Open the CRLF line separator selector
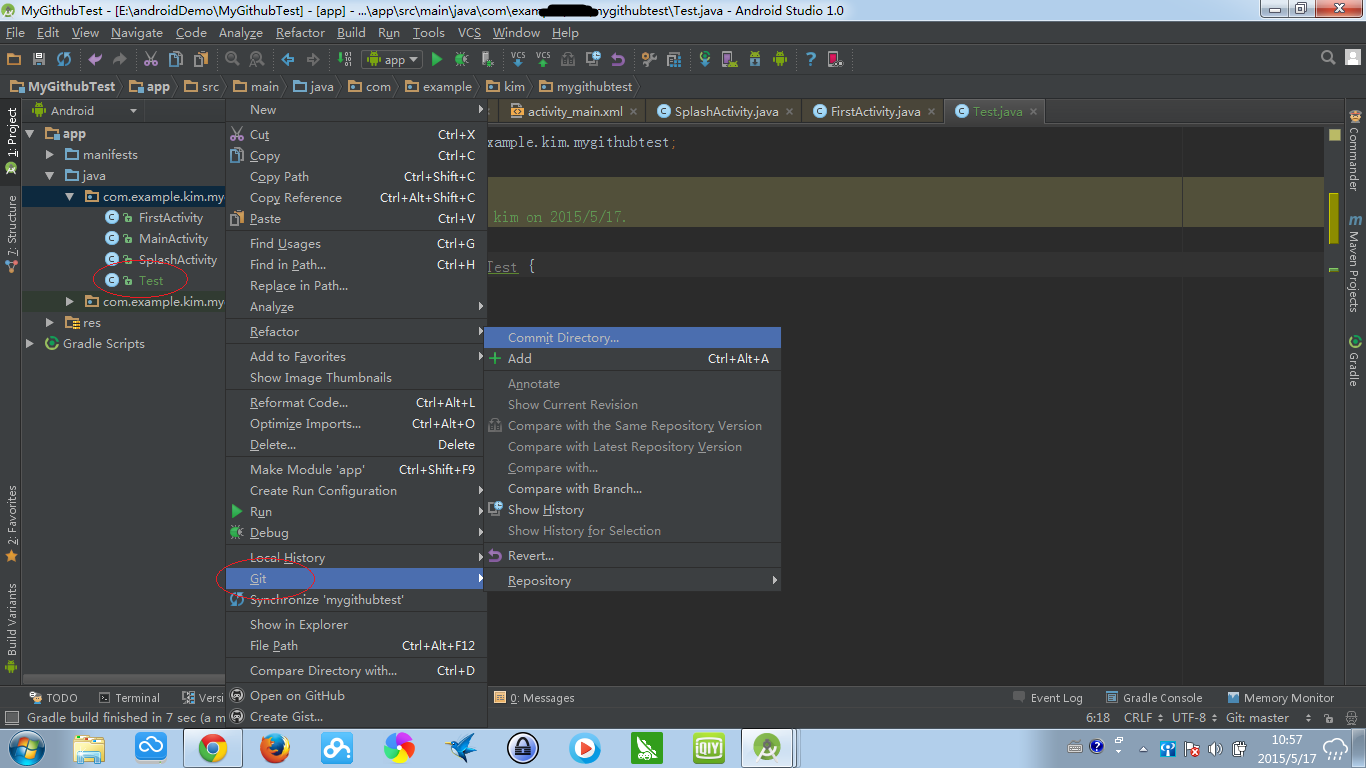This screenshot has height=768, width=1366. pos(1144,718)
